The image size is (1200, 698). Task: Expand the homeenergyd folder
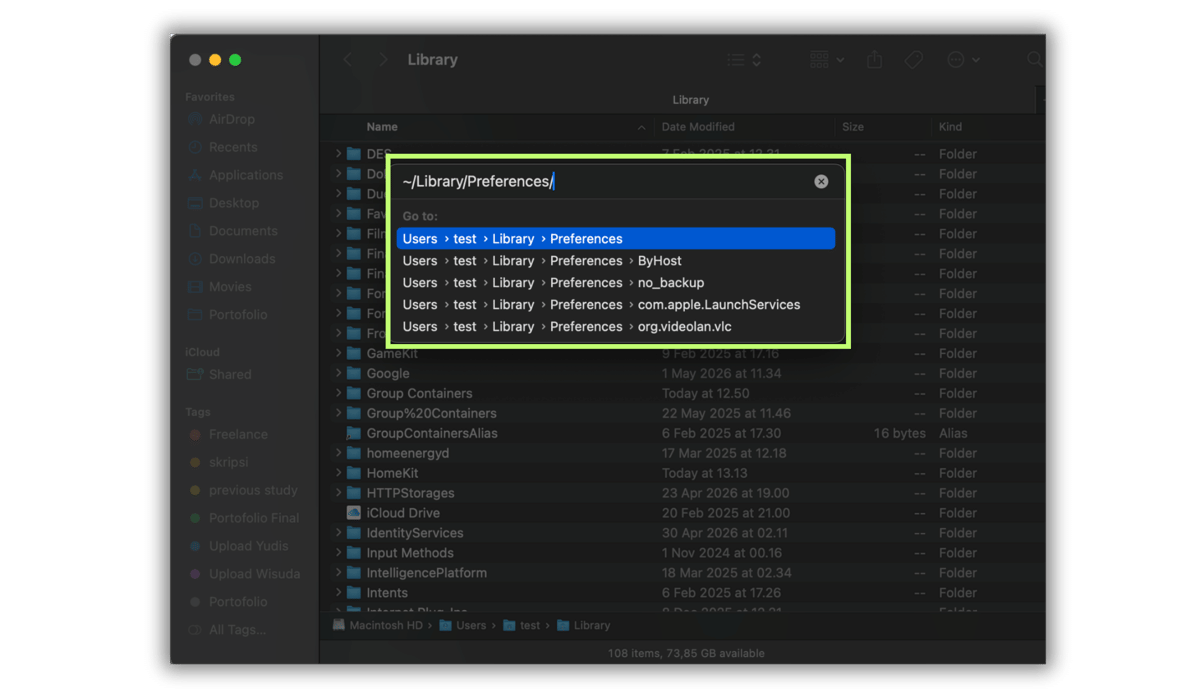[x=339, y=454]
